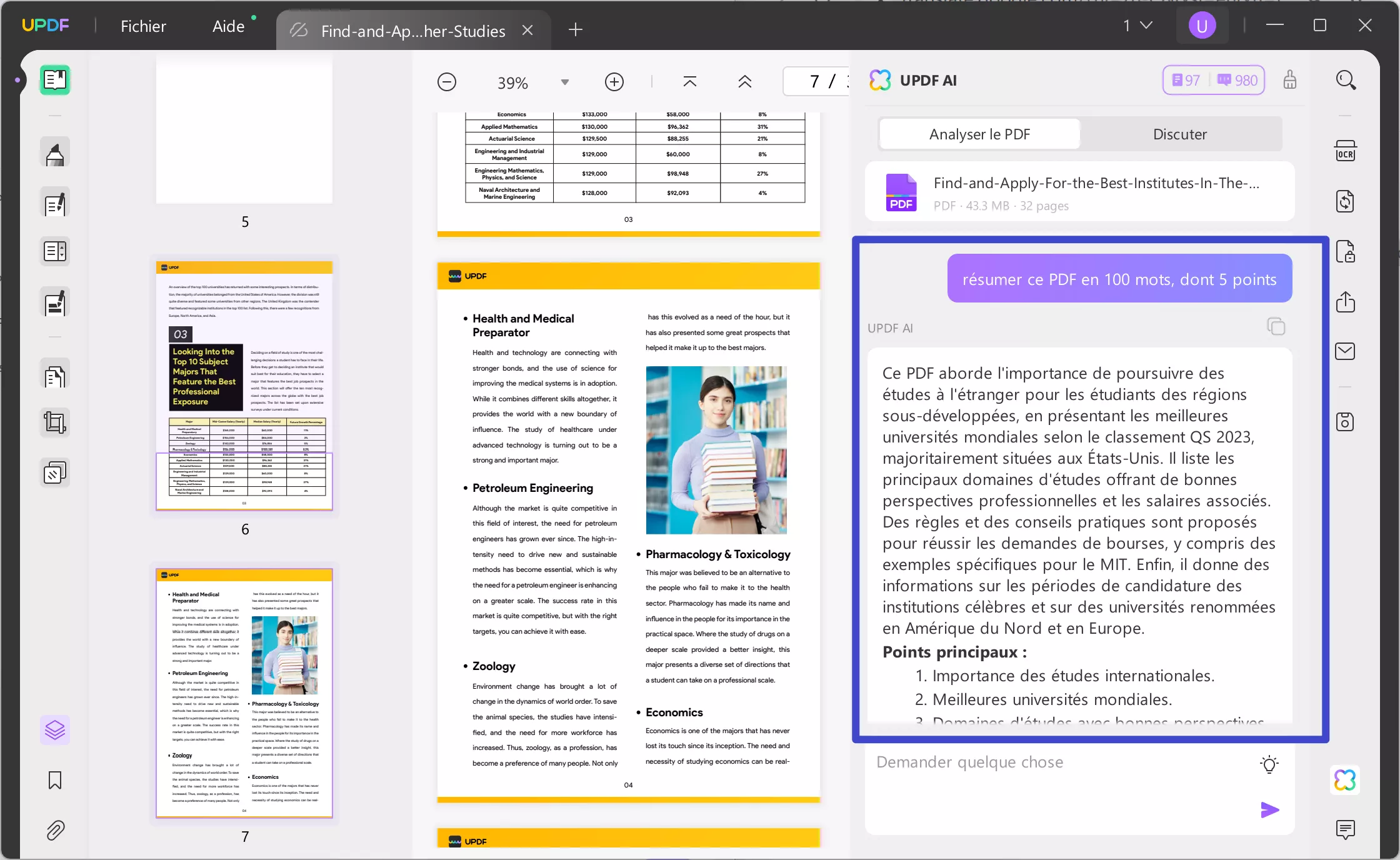Open the Attachments paperclip panel

[55, 830]
